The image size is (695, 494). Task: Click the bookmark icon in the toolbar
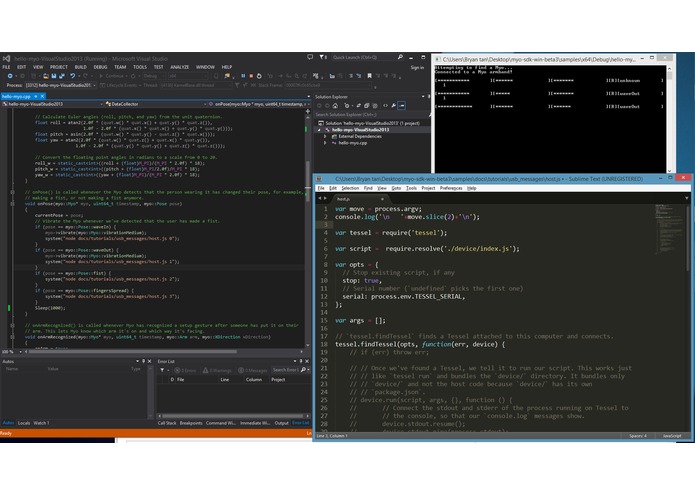tap(369, 76)
